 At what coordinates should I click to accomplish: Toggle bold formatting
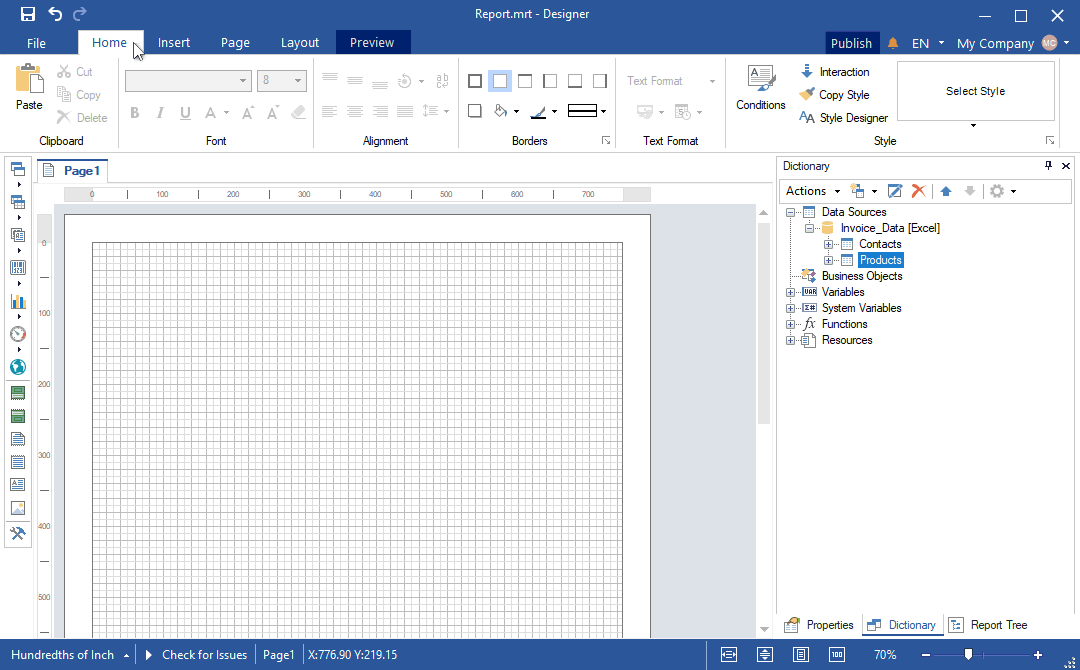point(135,112)
